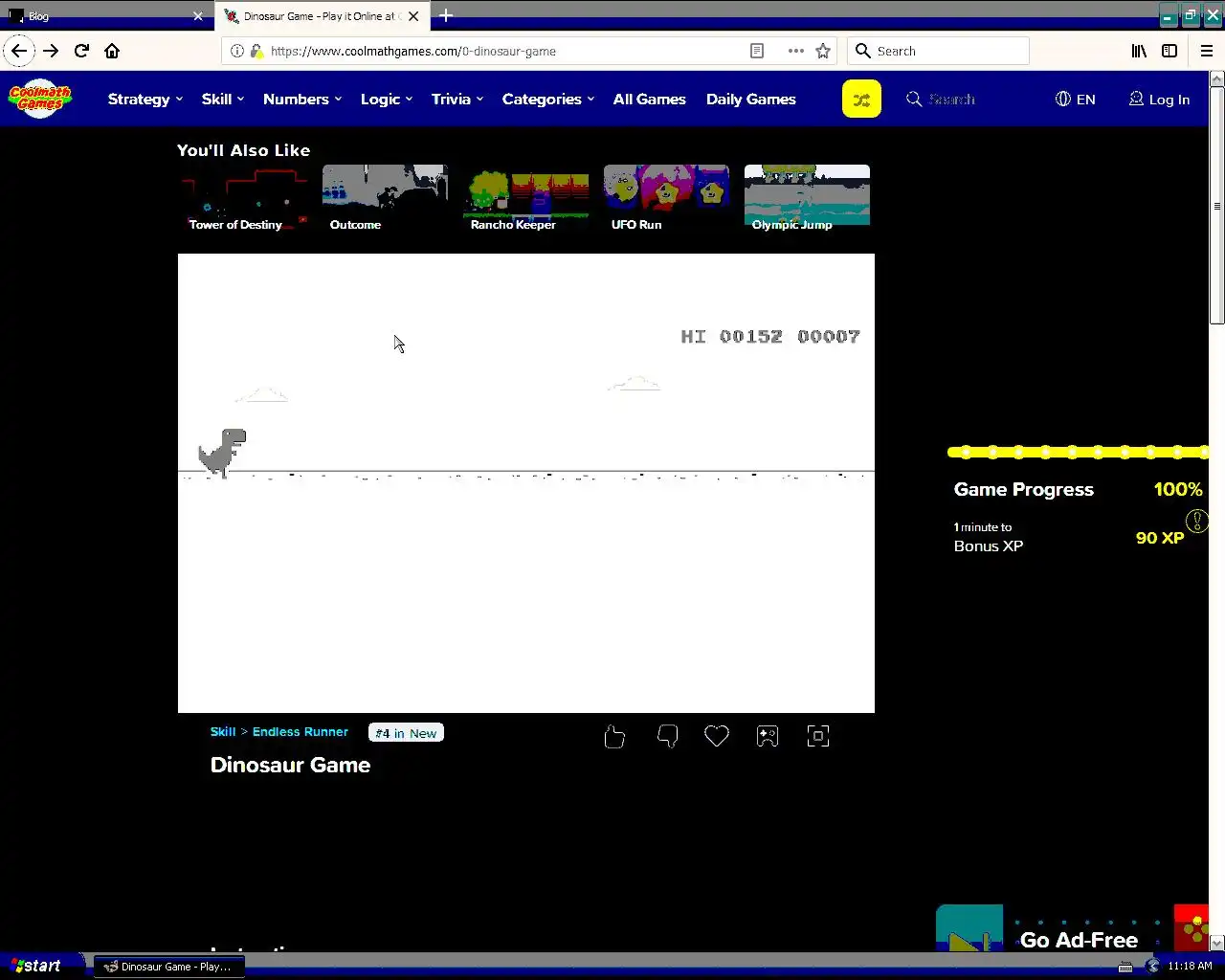
Task: Go back with the browser back arrow
Action: coord(19,51)
